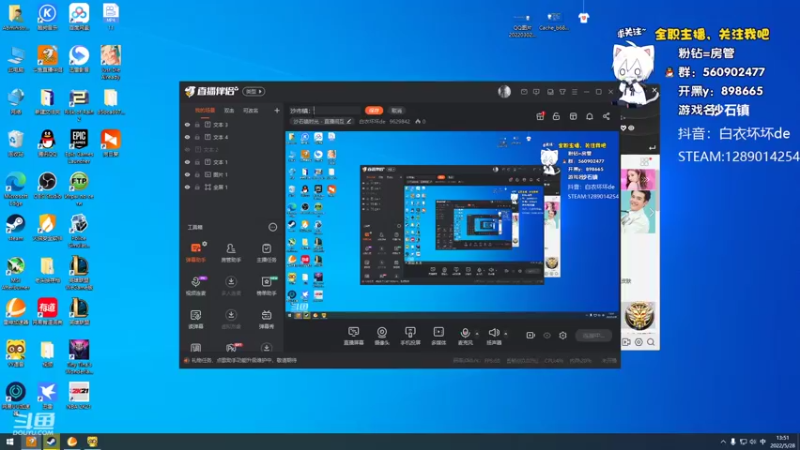Open the message bubble icon in title bar
This screenshot has height=450, width=800.
536,92
